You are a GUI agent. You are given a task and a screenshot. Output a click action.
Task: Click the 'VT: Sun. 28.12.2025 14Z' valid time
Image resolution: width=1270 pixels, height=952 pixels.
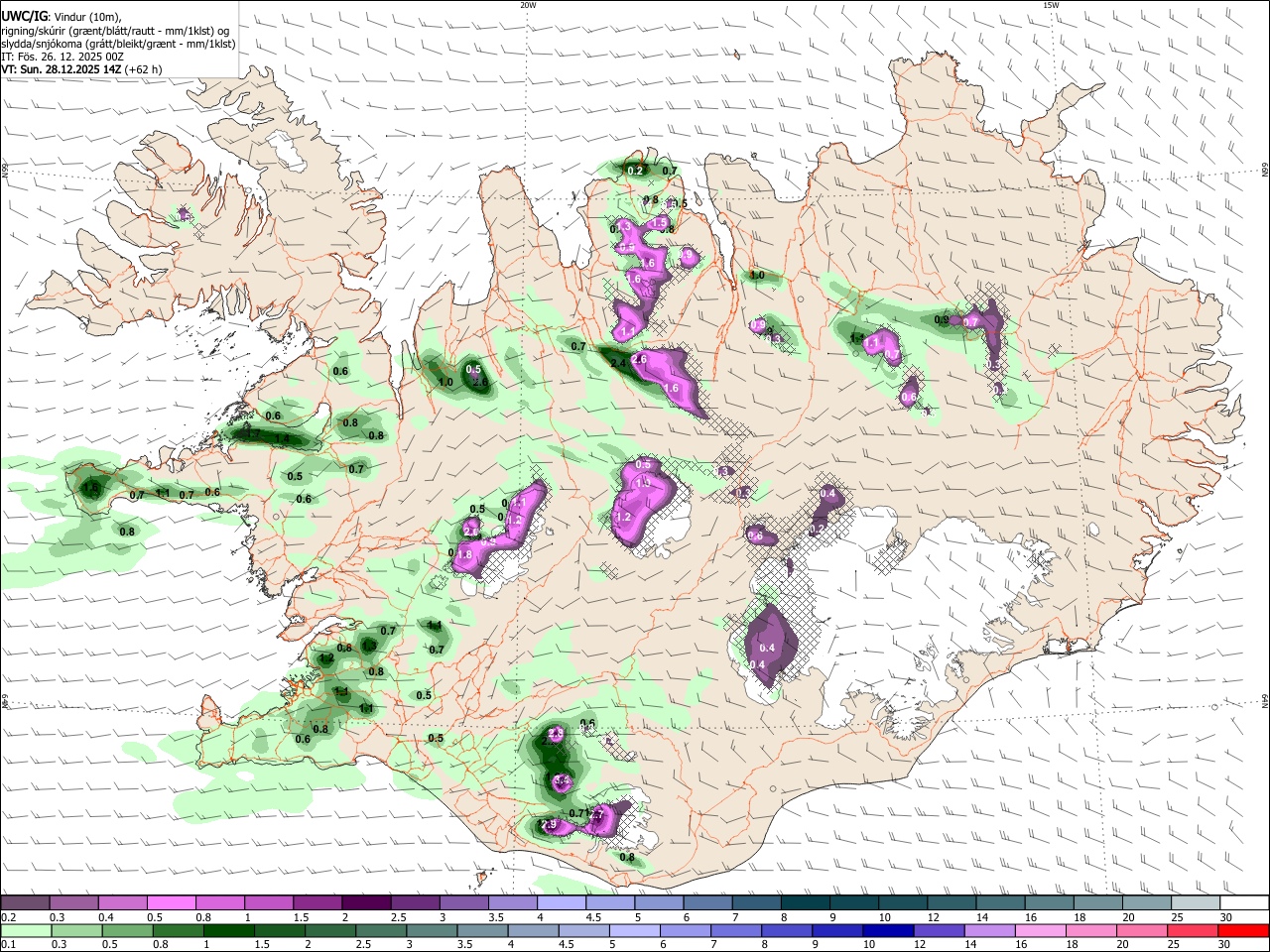pos(61,69)
